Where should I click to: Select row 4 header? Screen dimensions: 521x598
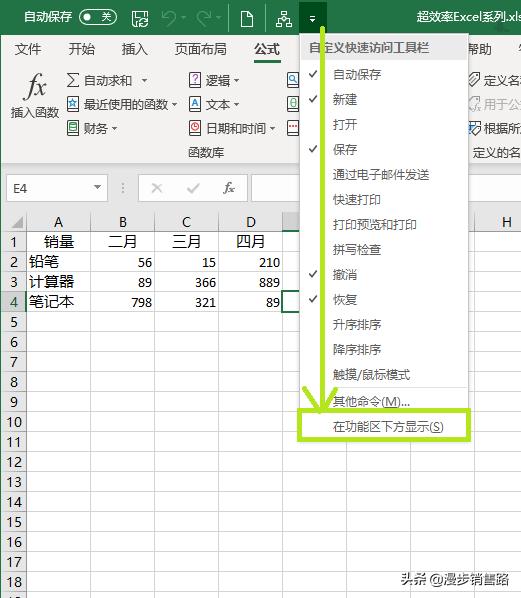(14, 302)
